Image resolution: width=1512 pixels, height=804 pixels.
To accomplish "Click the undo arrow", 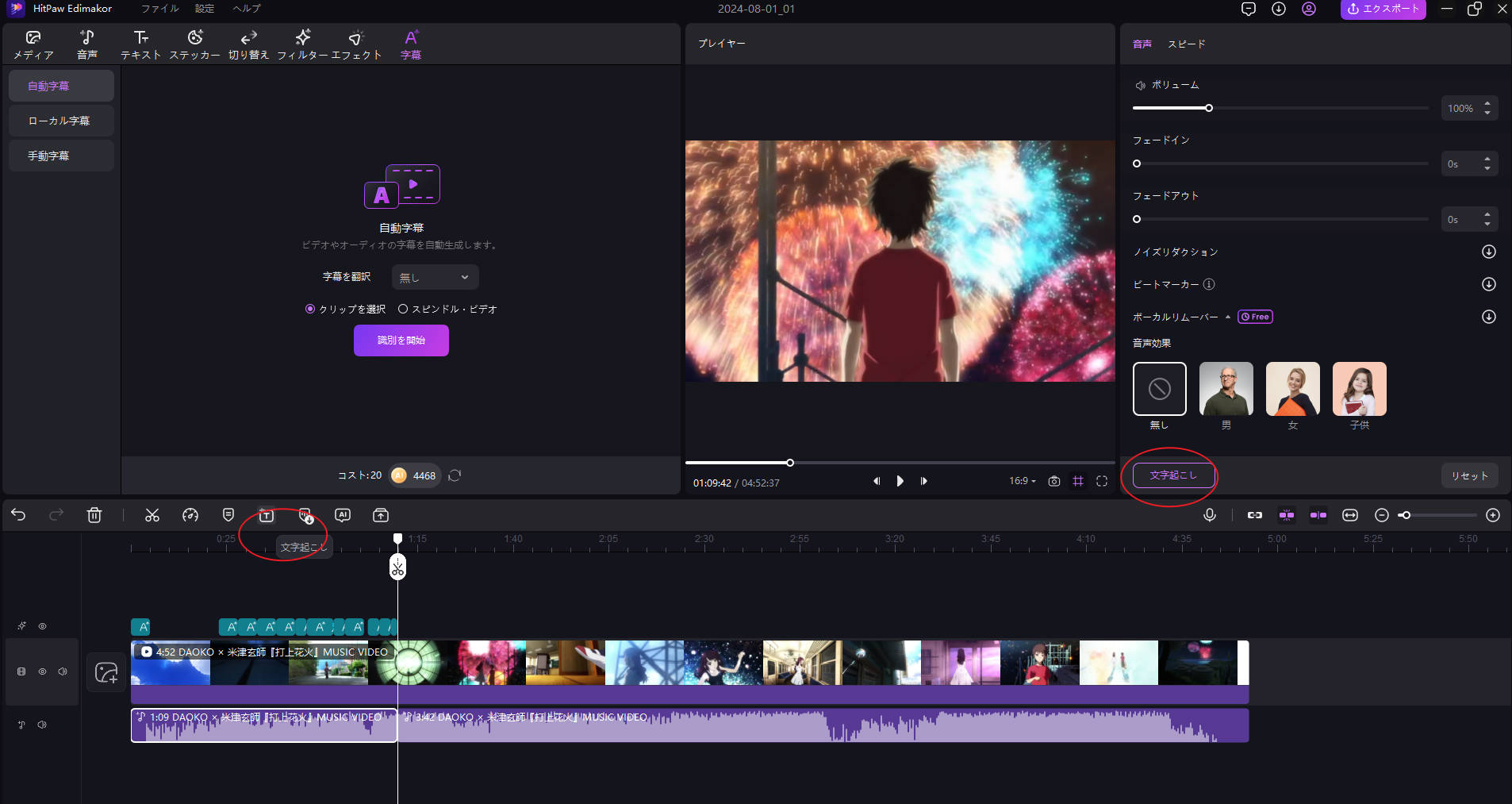I will 19,515.
